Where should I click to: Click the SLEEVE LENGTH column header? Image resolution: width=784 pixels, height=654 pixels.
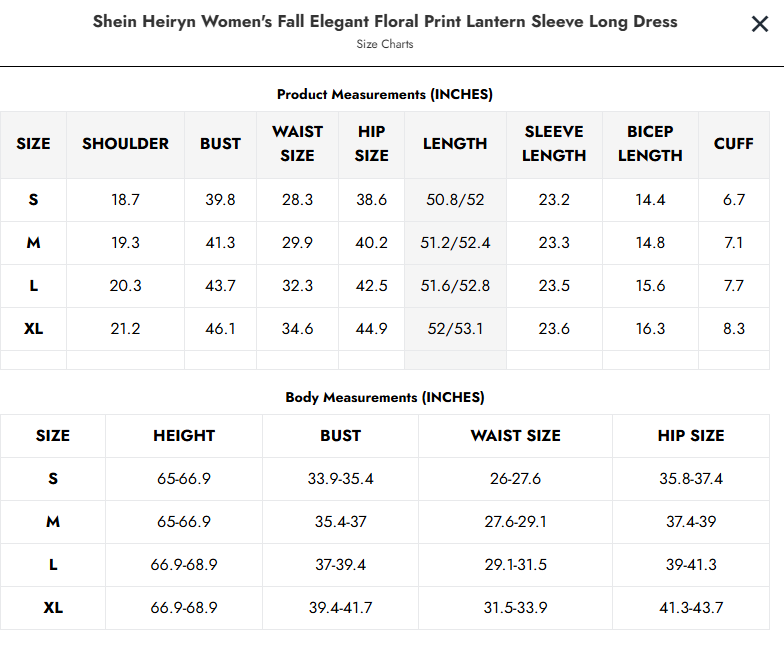click(554, 144)
